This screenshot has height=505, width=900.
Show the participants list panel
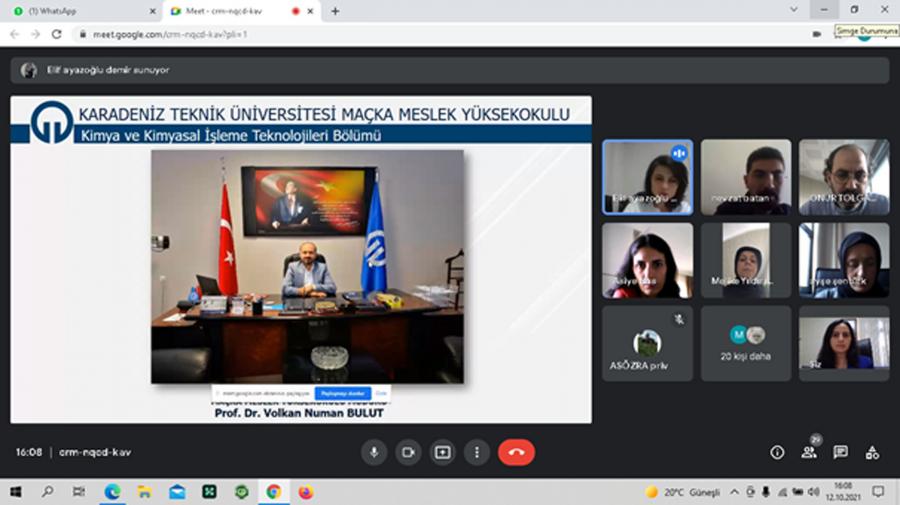point(808,452)
